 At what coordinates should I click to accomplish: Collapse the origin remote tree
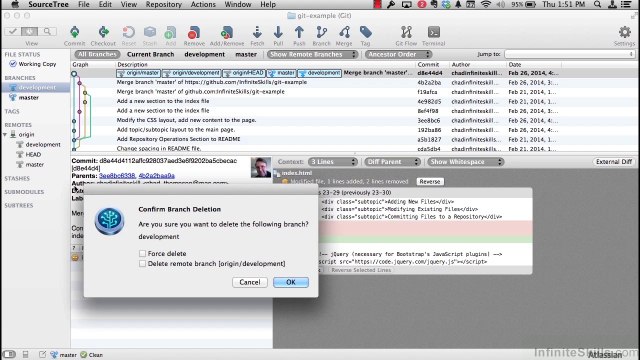[5, 134]
